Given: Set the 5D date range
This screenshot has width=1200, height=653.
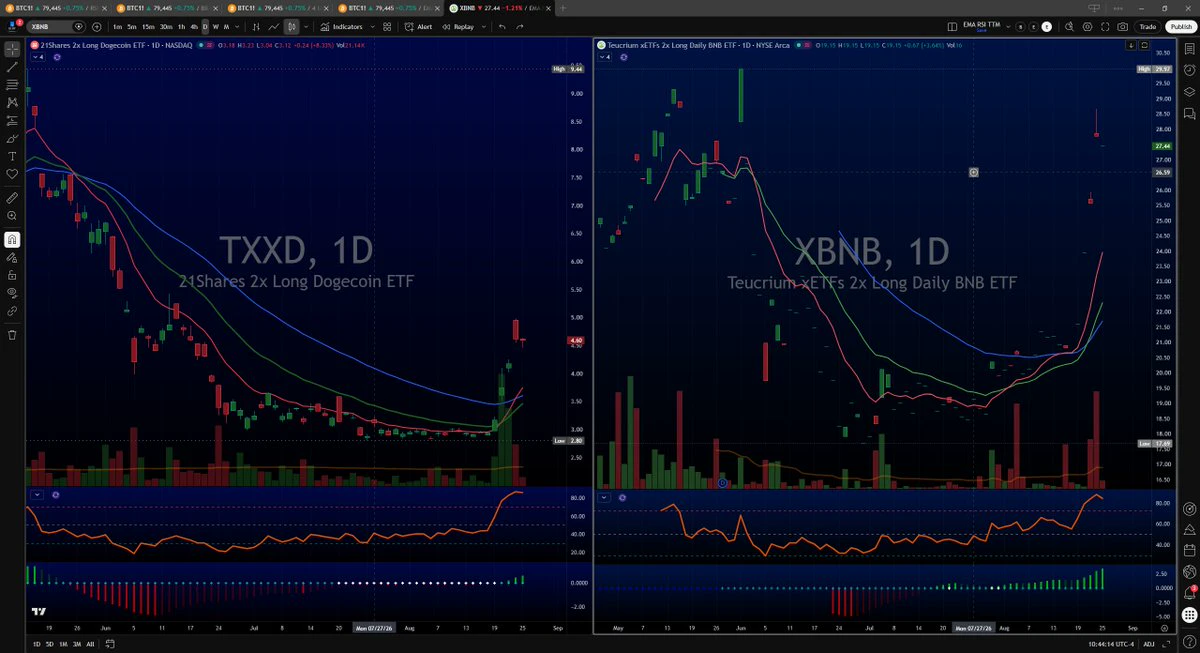Looking at the screenshot, I should coord(49,644).
